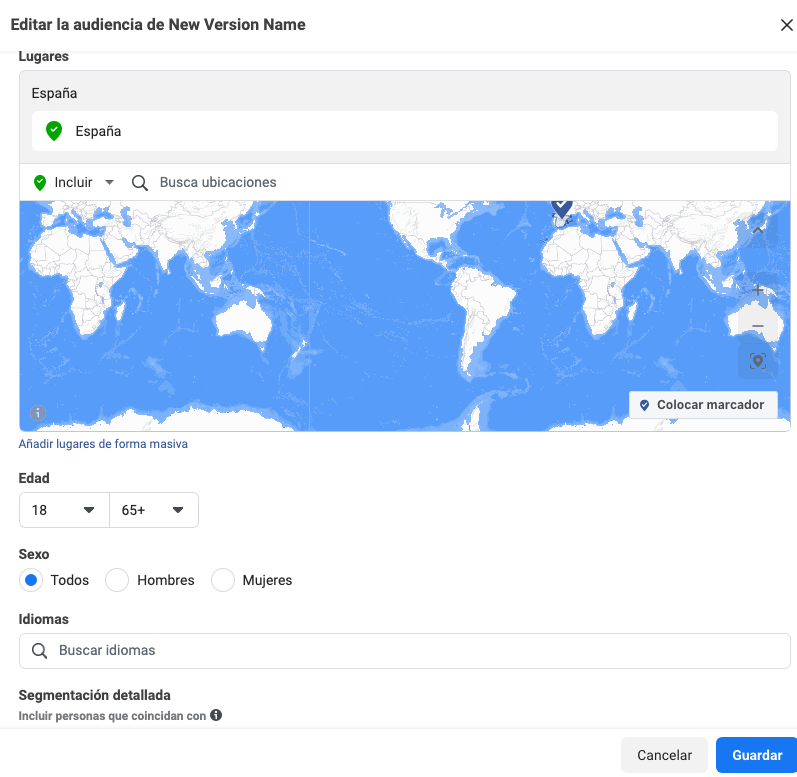Collapse the map with the chevron-up control
Screen dimensions: 797x777
click(x=758, y=230)
